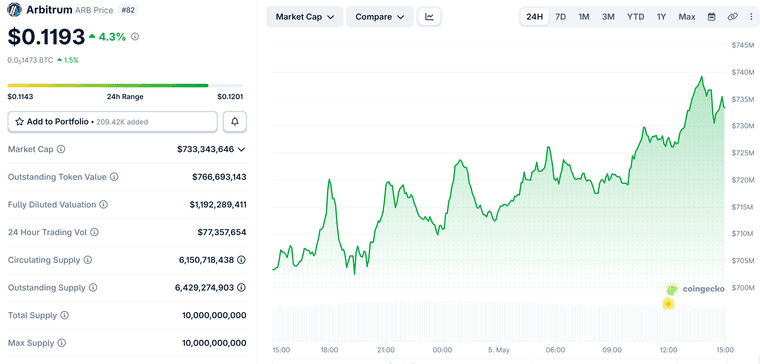The image size is (760, 364).
Task: Select the 3M time range tab
Action: click(x=608, y=17)
